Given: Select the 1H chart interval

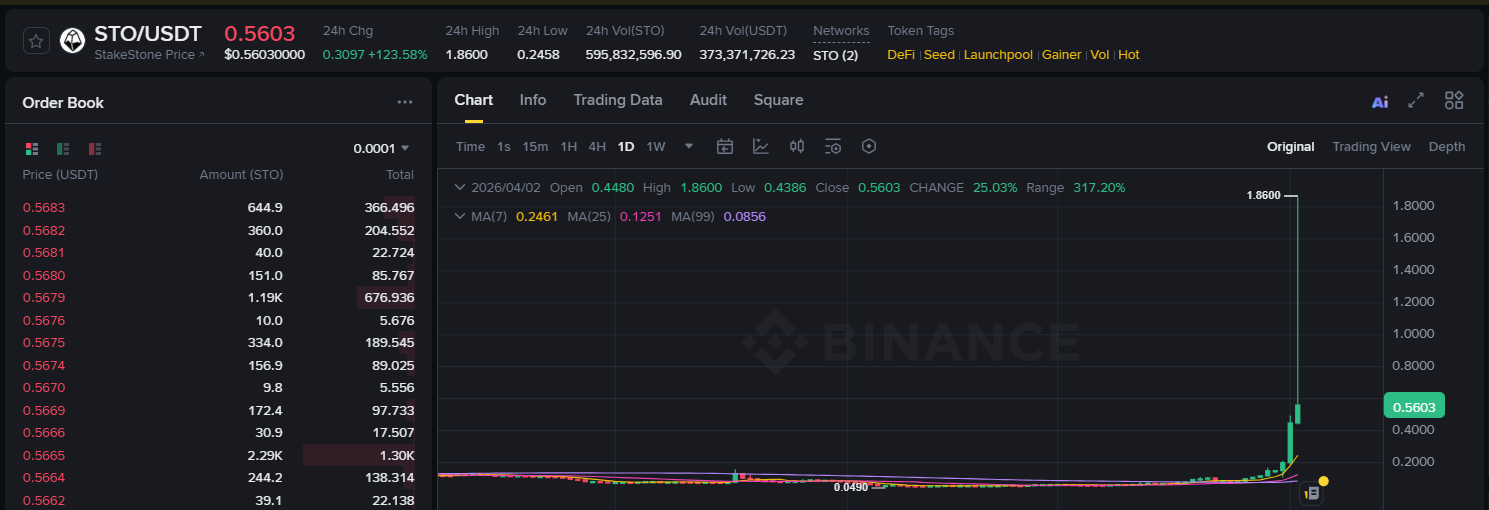Looking at the screenshot, I should click(568, 146).
